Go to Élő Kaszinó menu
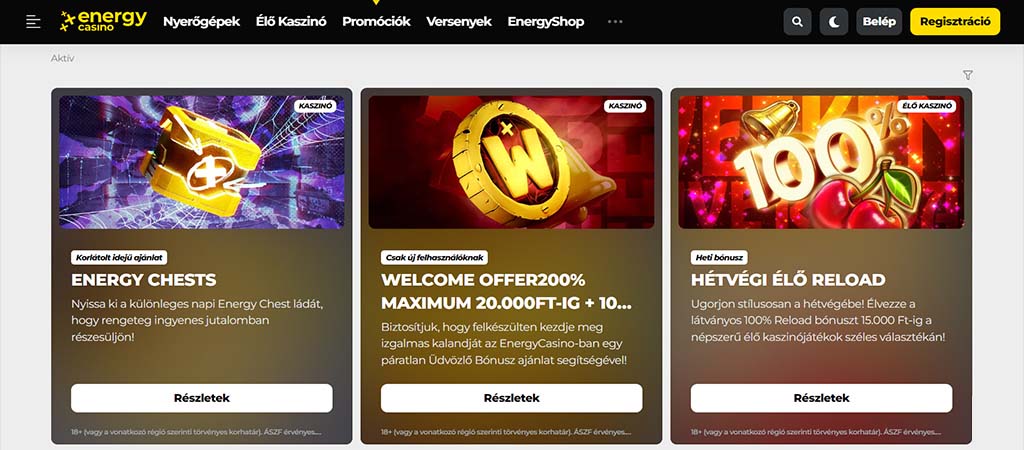Image resolution: width=1024 pixels, height=450 pixels. (291, 22)
